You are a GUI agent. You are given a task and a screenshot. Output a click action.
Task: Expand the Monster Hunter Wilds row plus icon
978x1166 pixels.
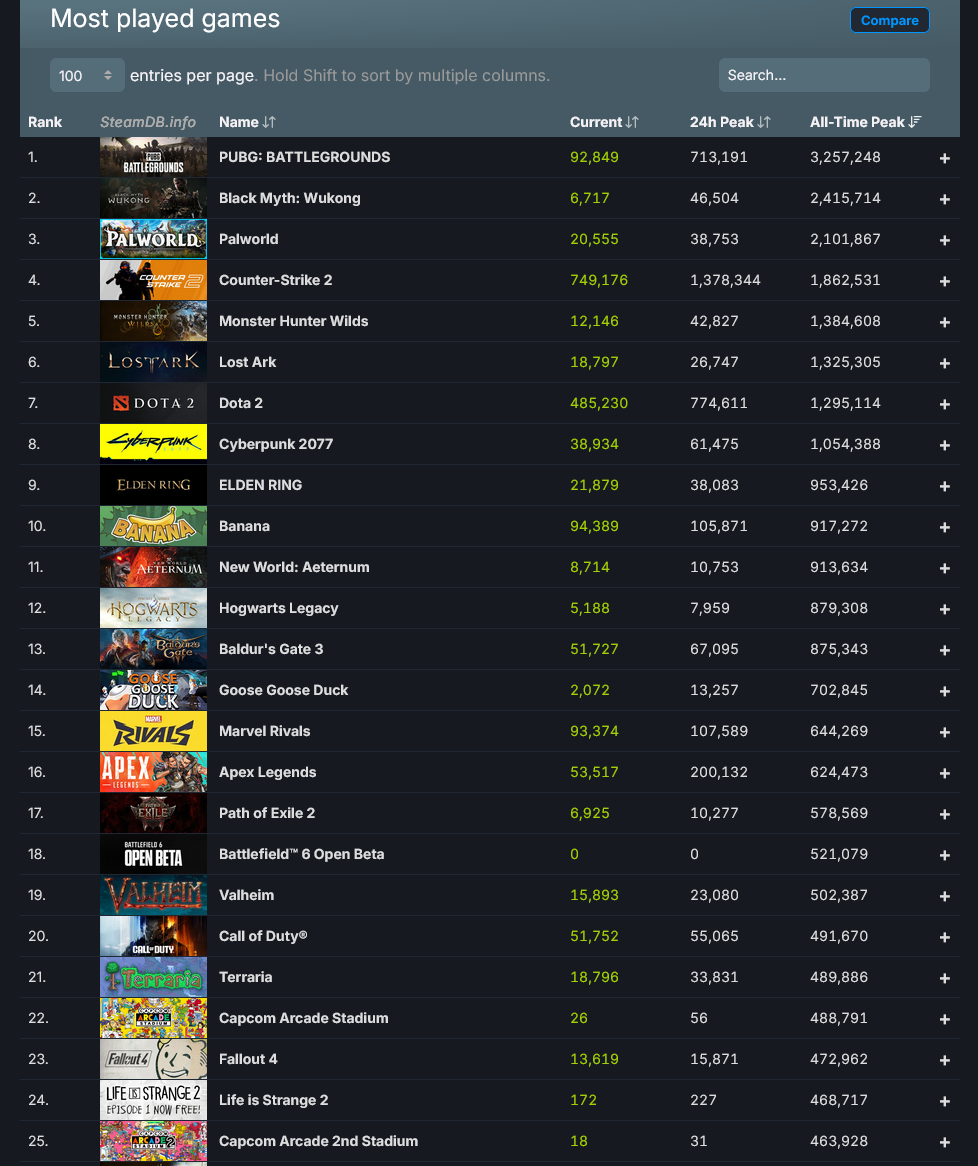coord(945,322)
